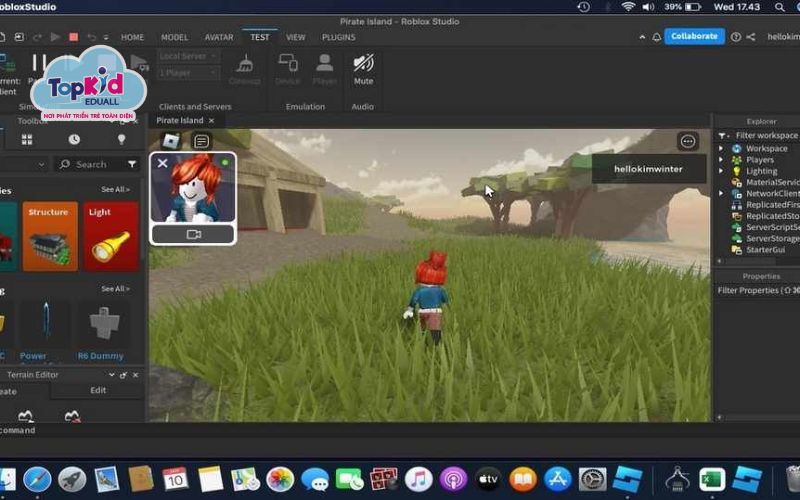Open Excel from the Dock

click(x=712, y=480)
